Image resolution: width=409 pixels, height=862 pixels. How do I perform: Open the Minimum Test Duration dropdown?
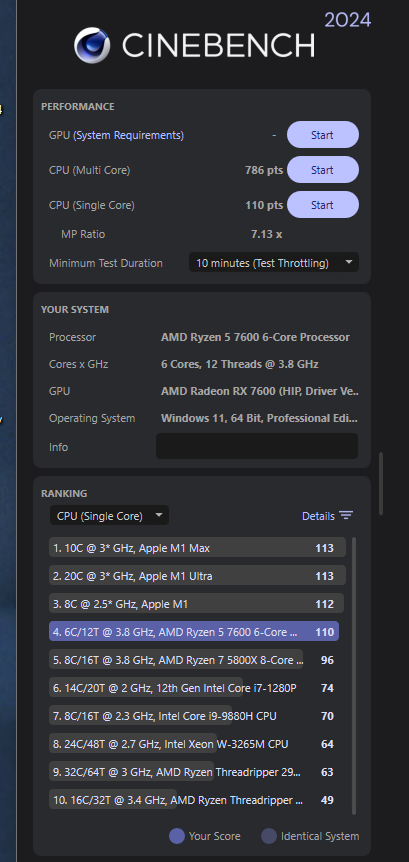[x=274, y=263]
